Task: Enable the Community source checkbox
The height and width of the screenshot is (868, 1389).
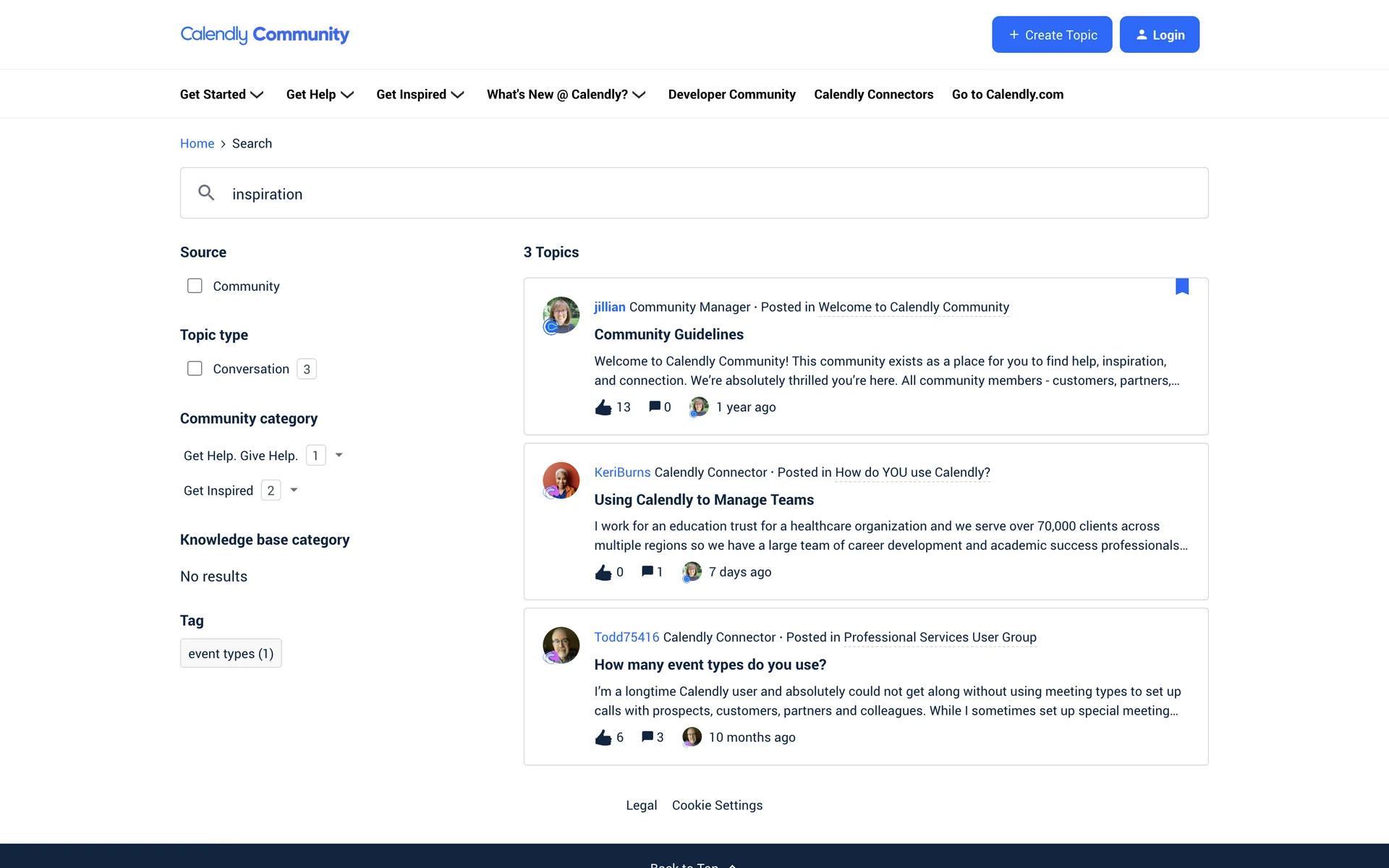Action: click(x=195, y=286)
